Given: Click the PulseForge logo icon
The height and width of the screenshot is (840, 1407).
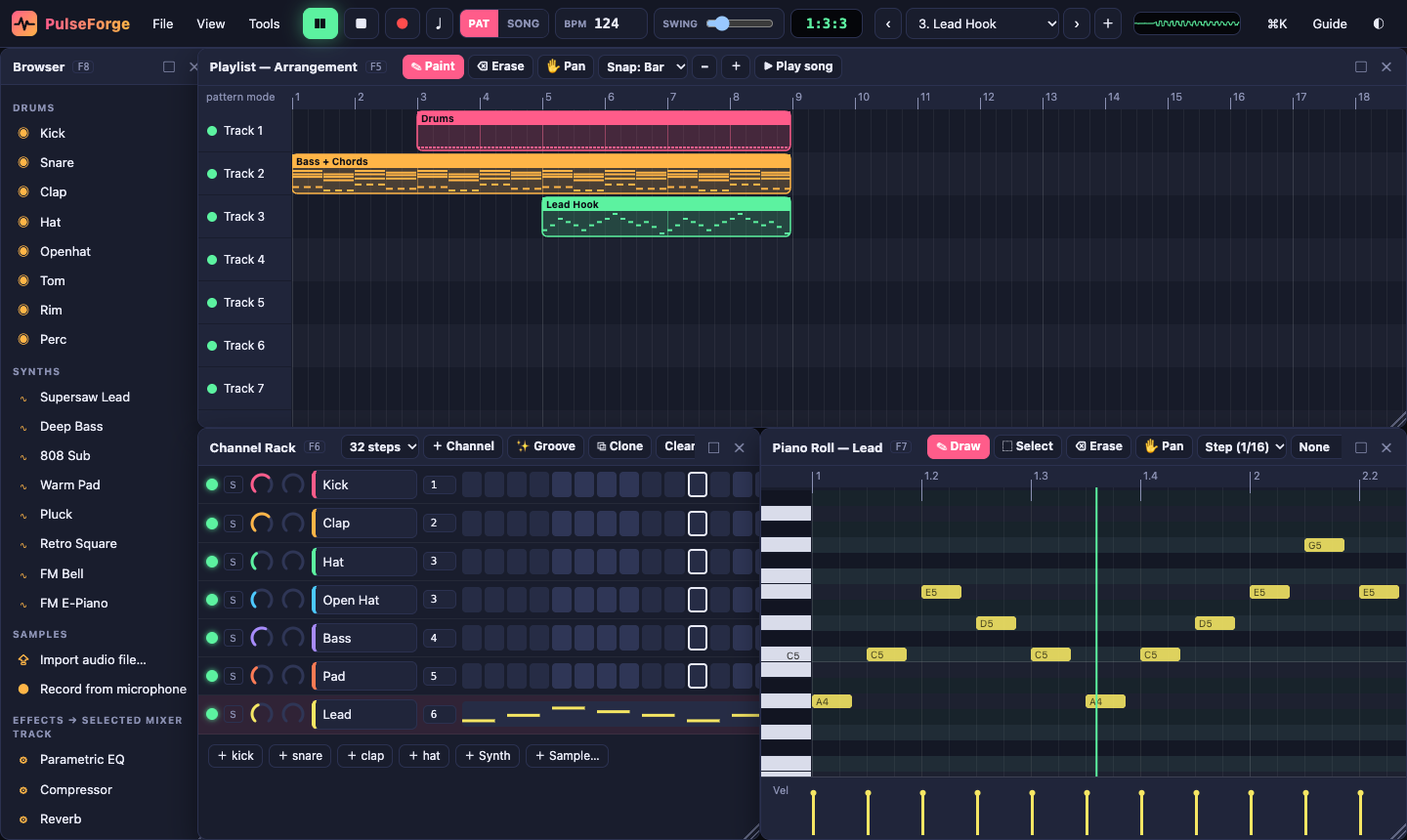Looking at the screenshot, I should click(24, 23).
